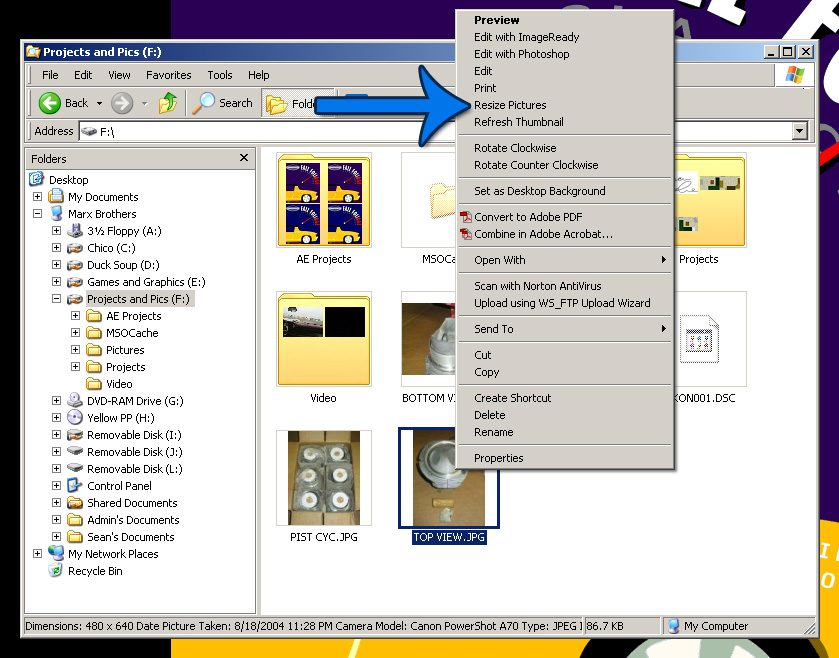Select the 3½ Floppy (A:) drive icon
839x658 pixels.
pos(75,231)
